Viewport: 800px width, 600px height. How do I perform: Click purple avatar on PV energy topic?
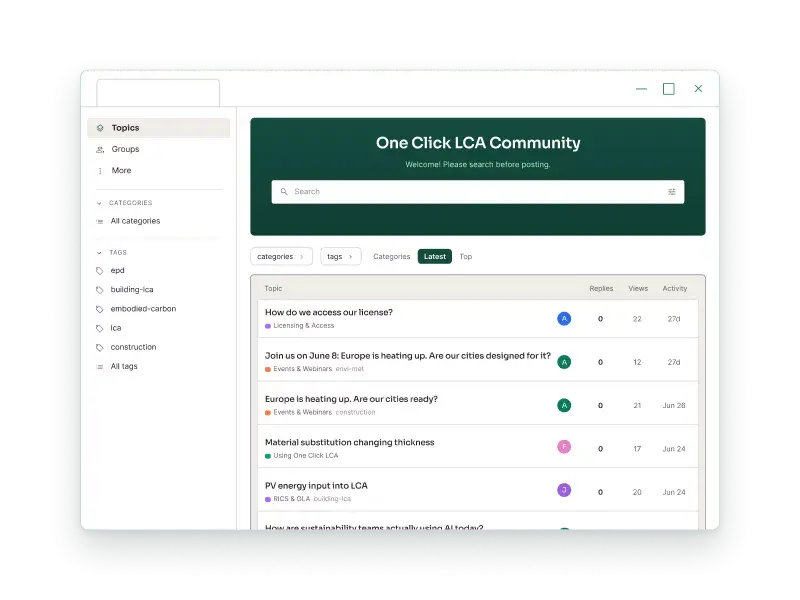coord(564,490)
